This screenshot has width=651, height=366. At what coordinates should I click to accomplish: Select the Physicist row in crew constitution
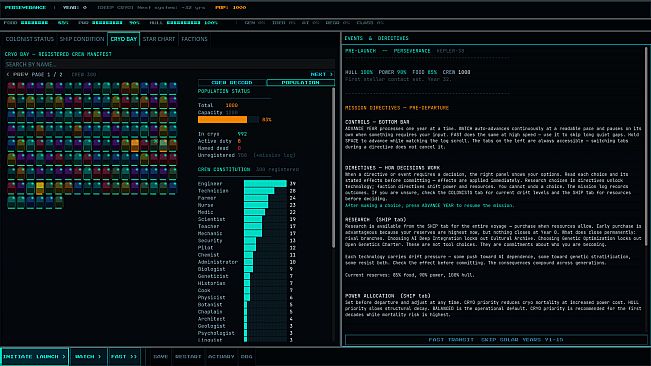coord(247,297)
